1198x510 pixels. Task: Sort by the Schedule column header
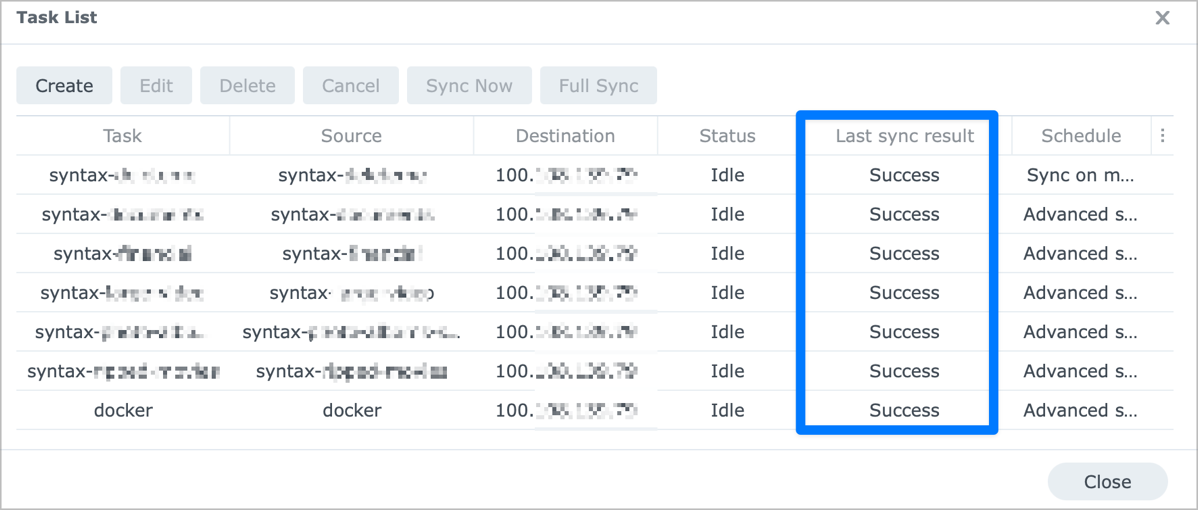tap(1080, 136)
